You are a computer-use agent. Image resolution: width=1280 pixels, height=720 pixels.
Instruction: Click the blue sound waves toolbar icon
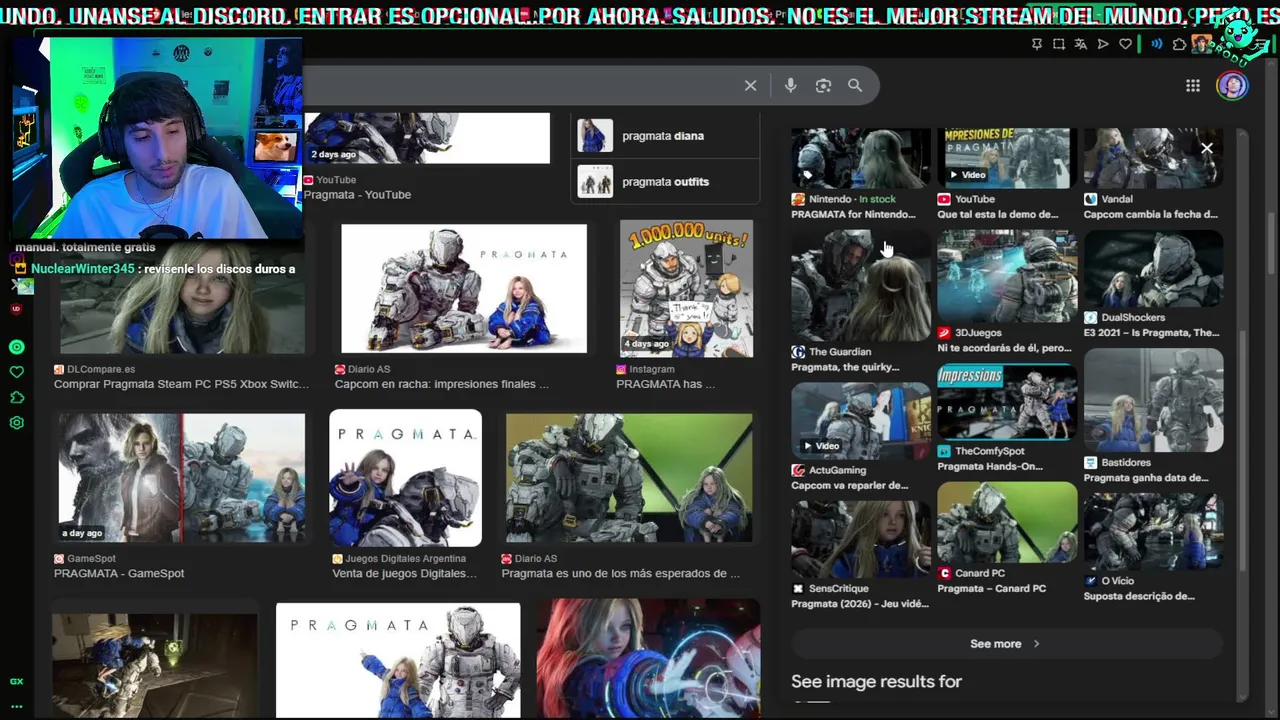click(x=1157, y=44)
